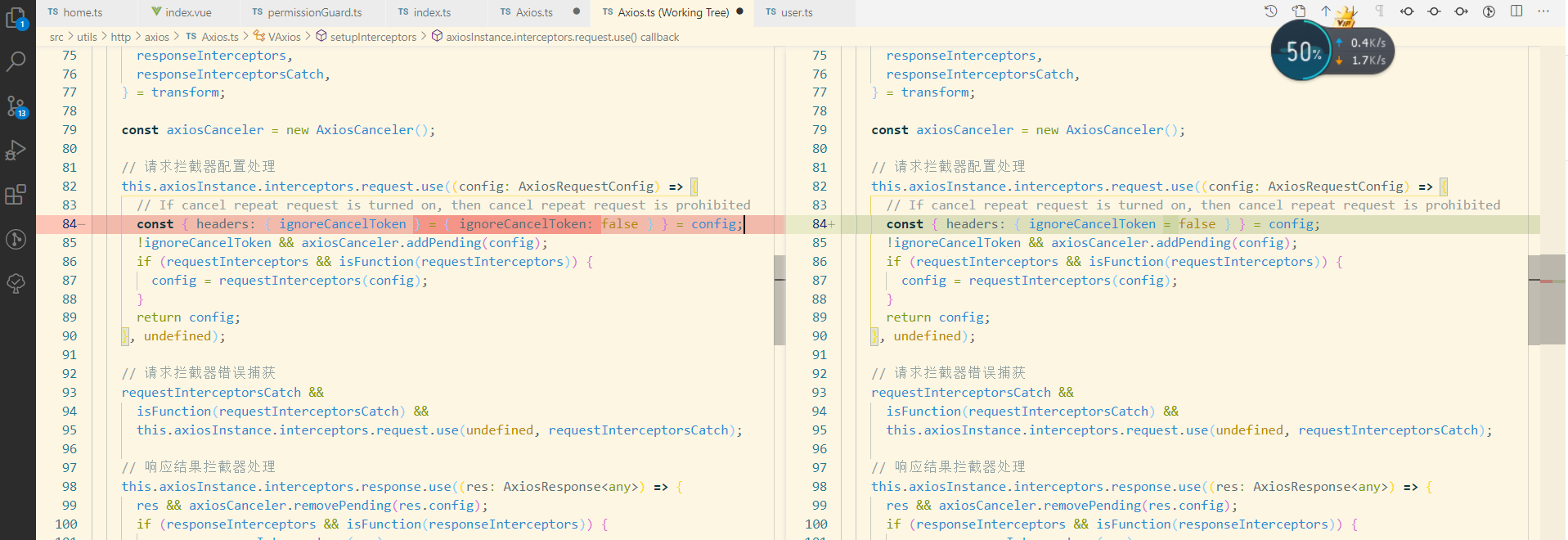
Task: Click line number 79 in modified pane
Action: pos(820,130)
